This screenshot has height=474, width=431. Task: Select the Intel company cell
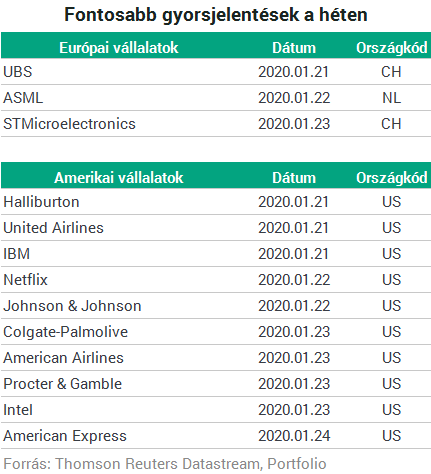18,410
